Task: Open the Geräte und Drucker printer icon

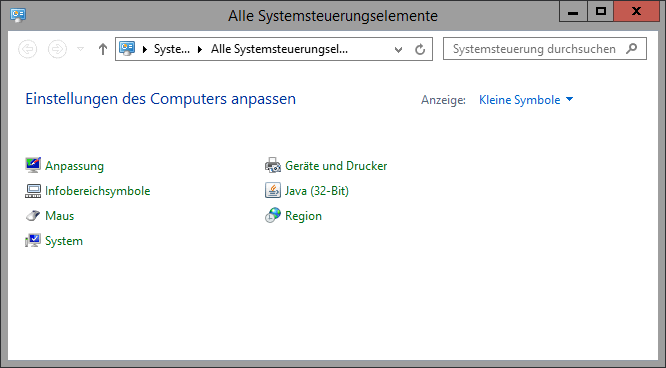Action: (x=273, y=165)
